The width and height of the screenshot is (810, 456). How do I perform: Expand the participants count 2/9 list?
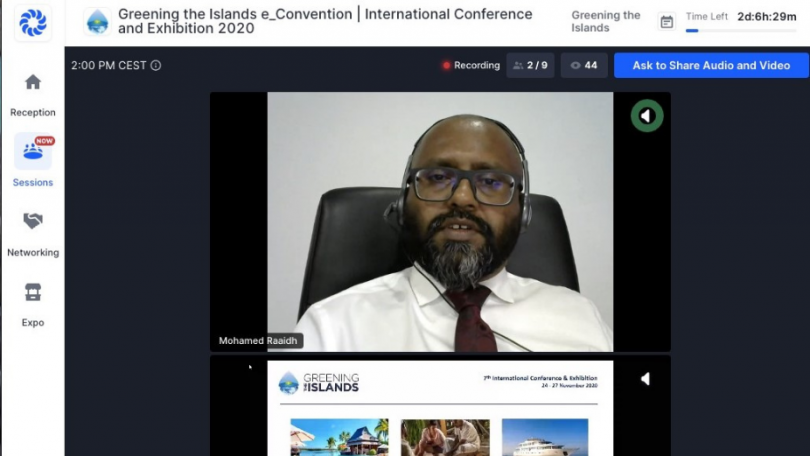530,66
